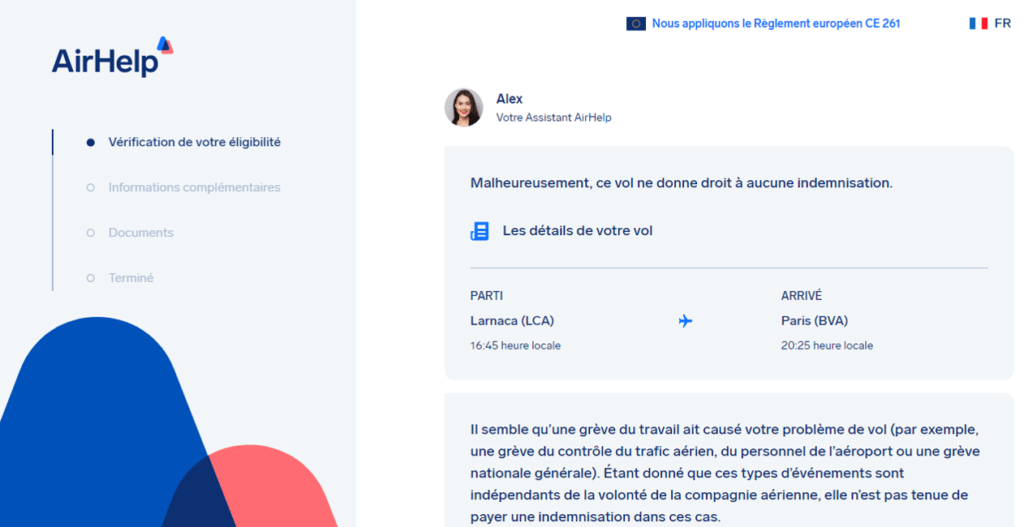Screen dimensions: 1024x527
Task: Click the PARTI label
Action: tap(487, 296)
